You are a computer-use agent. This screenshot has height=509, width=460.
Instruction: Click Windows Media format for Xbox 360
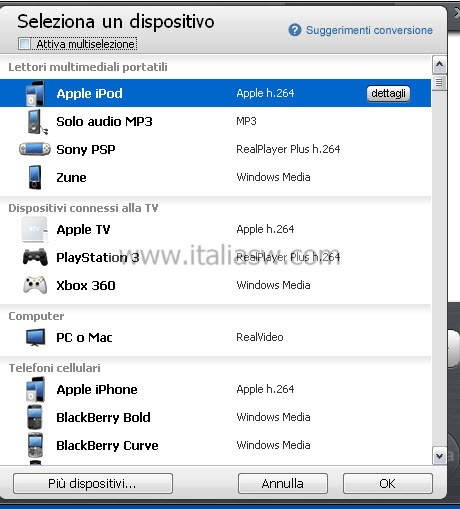pos(273,285)
